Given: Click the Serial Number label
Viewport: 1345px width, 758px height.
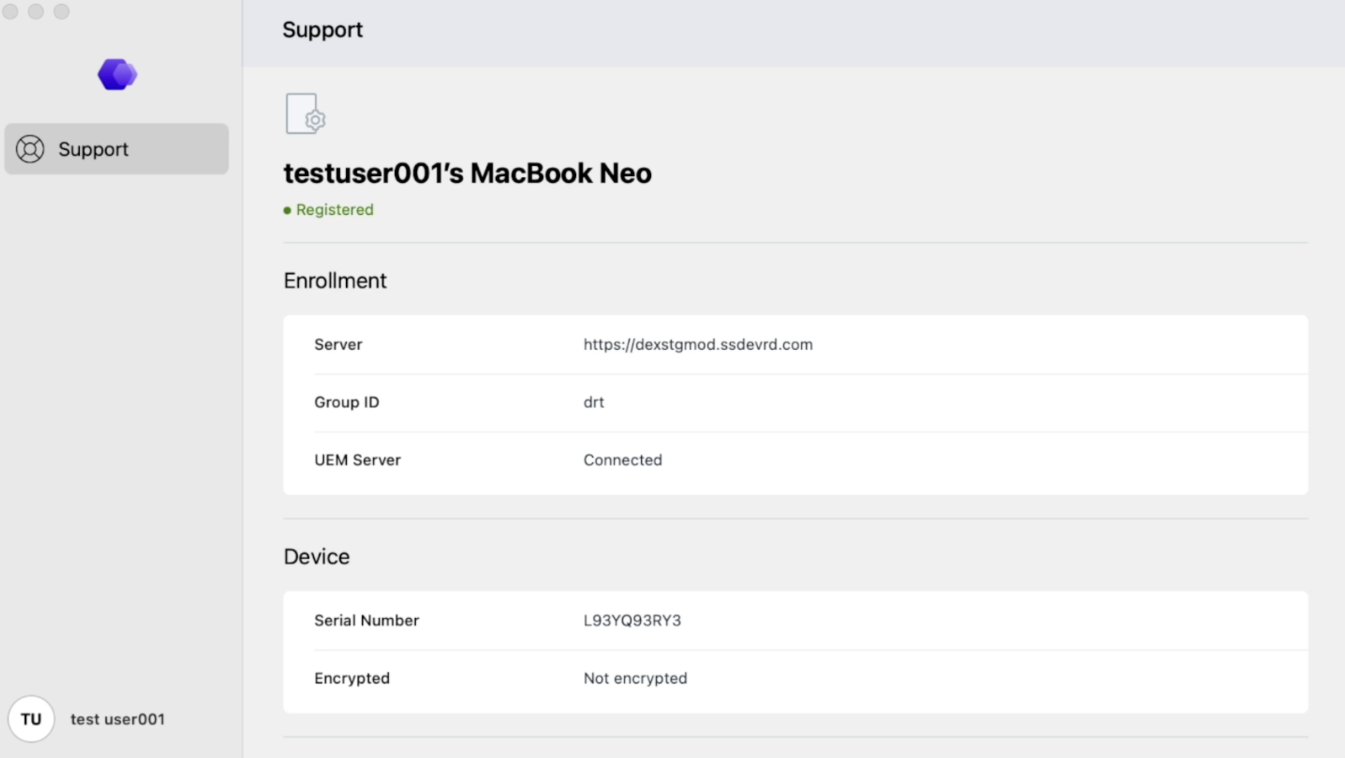Looking at the screenshot, I should pos(367,621).
